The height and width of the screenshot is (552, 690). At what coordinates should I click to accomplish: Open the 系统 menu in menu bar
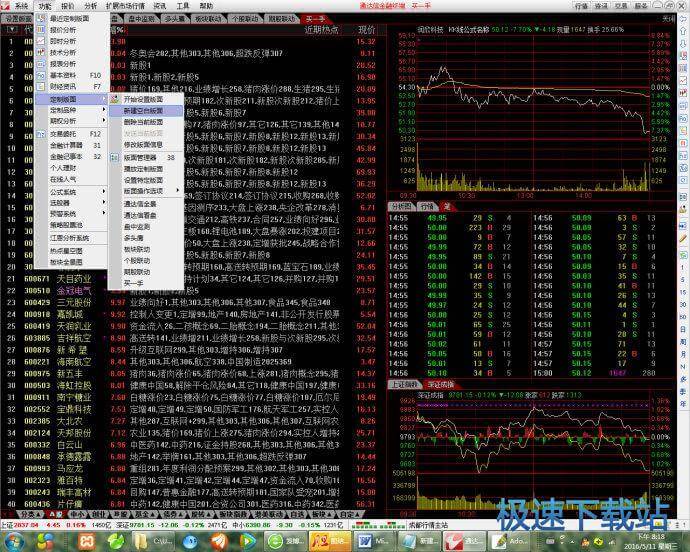pos(21,6)
